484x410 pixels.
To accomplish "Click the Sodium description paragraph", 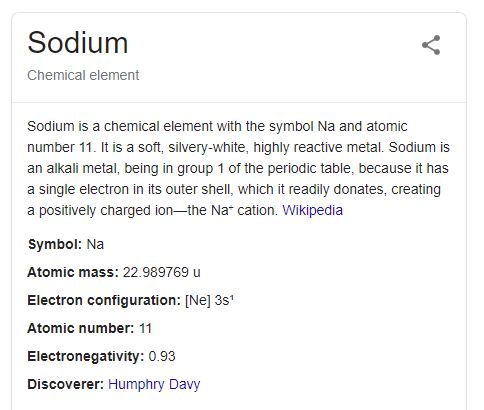I will (x=238, y=168).
